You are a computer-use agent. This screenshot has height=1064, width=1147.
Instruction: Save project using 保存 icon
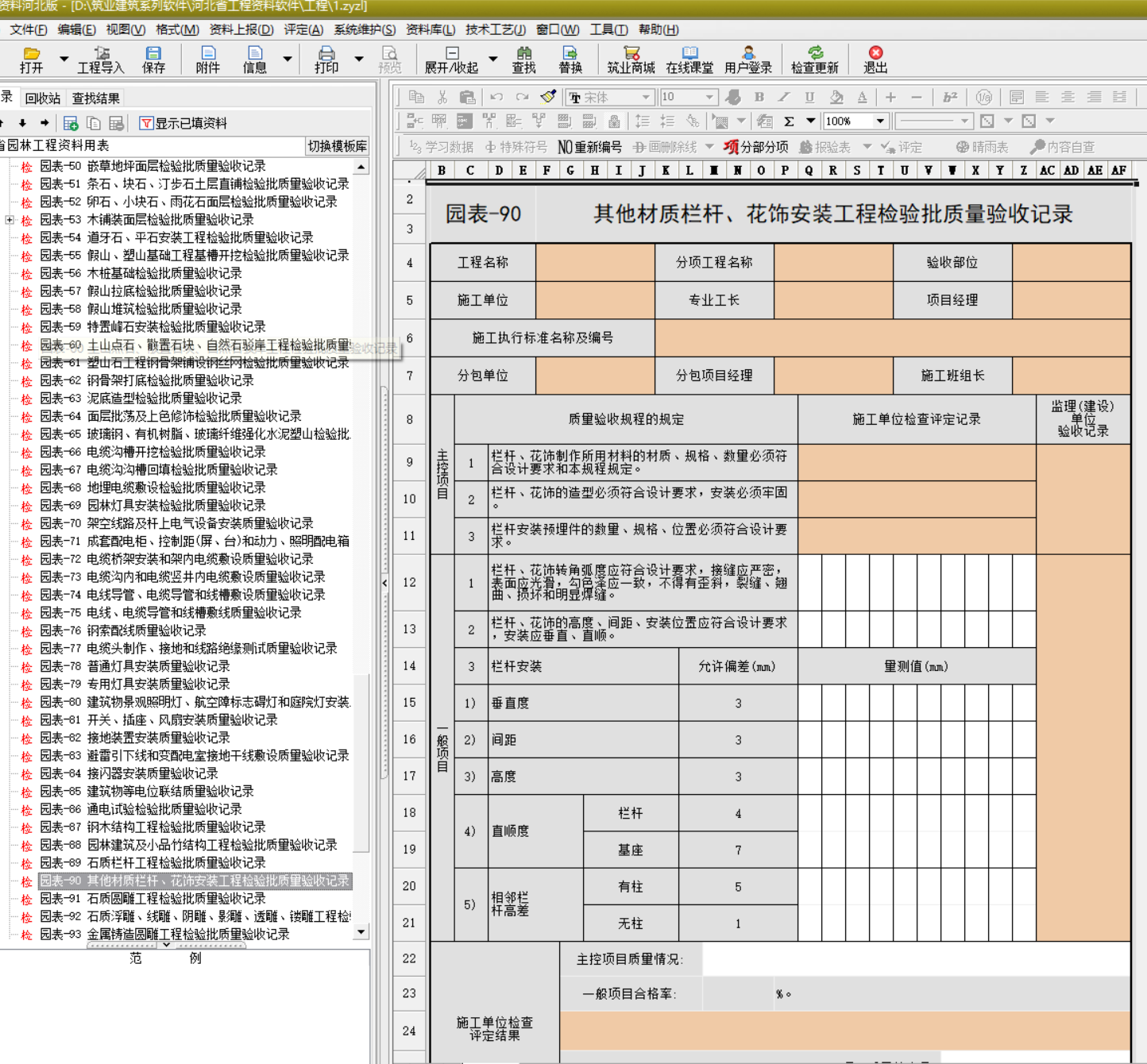153,60
